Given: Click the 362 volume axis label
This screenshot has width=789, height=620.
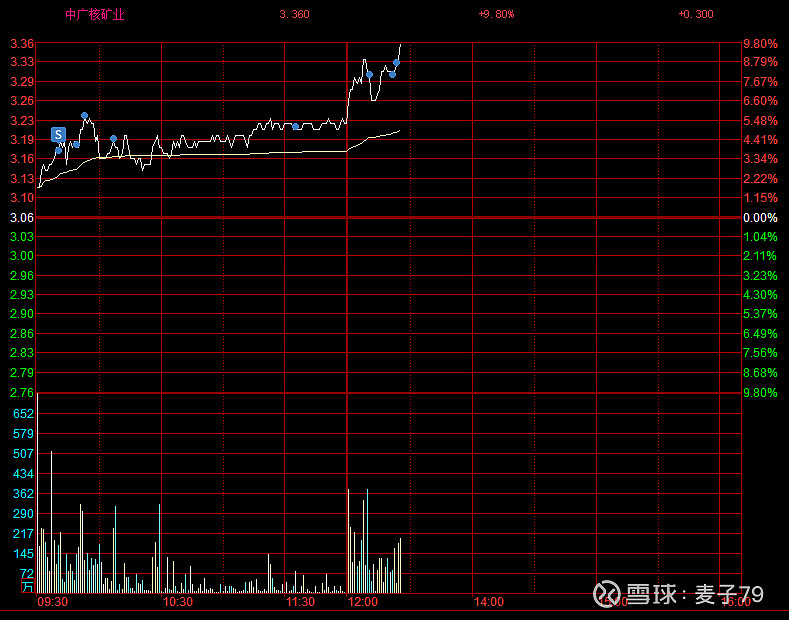Looking at the screenshot, I should point(23,493).
